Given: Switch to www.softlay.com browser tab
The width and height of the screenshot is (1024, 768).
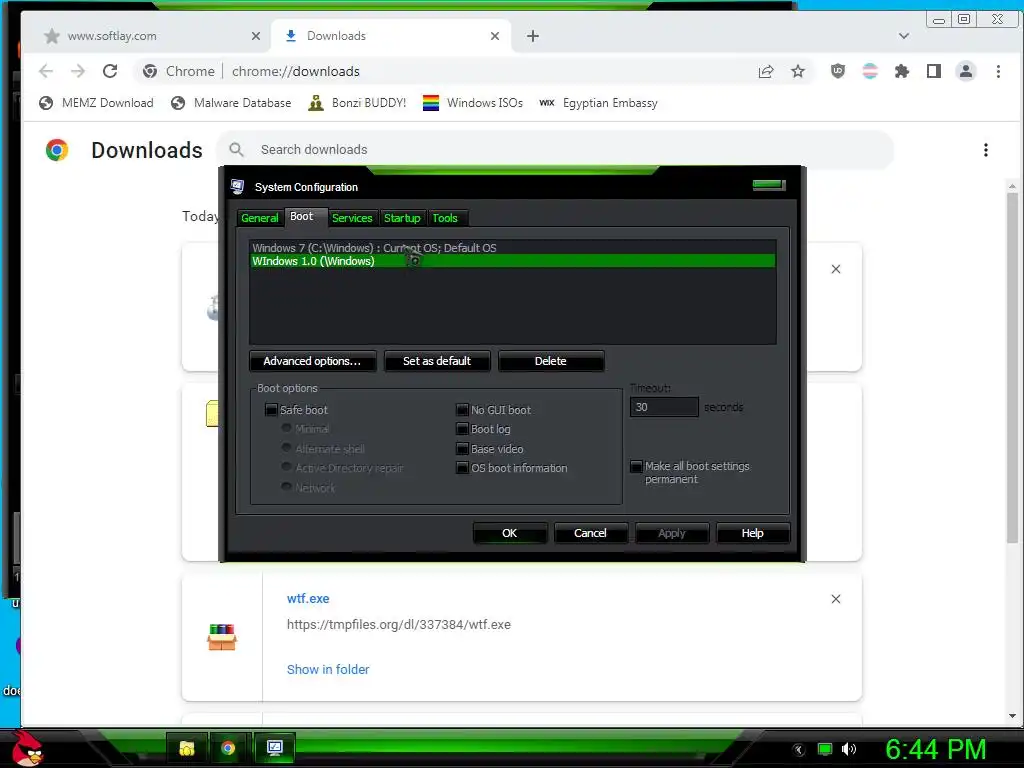Looking at the screenshot, I should tap(147, 36).
